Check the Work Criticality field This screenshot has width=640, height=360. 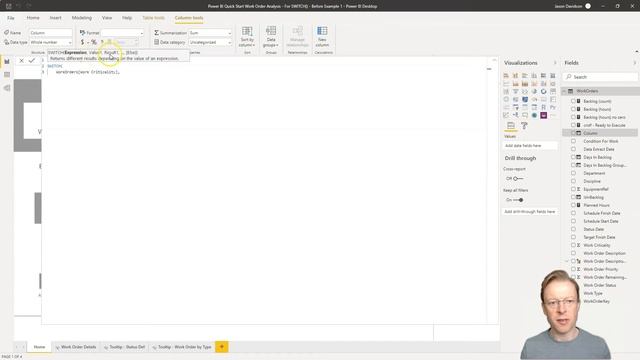click(x=573, y=245)
